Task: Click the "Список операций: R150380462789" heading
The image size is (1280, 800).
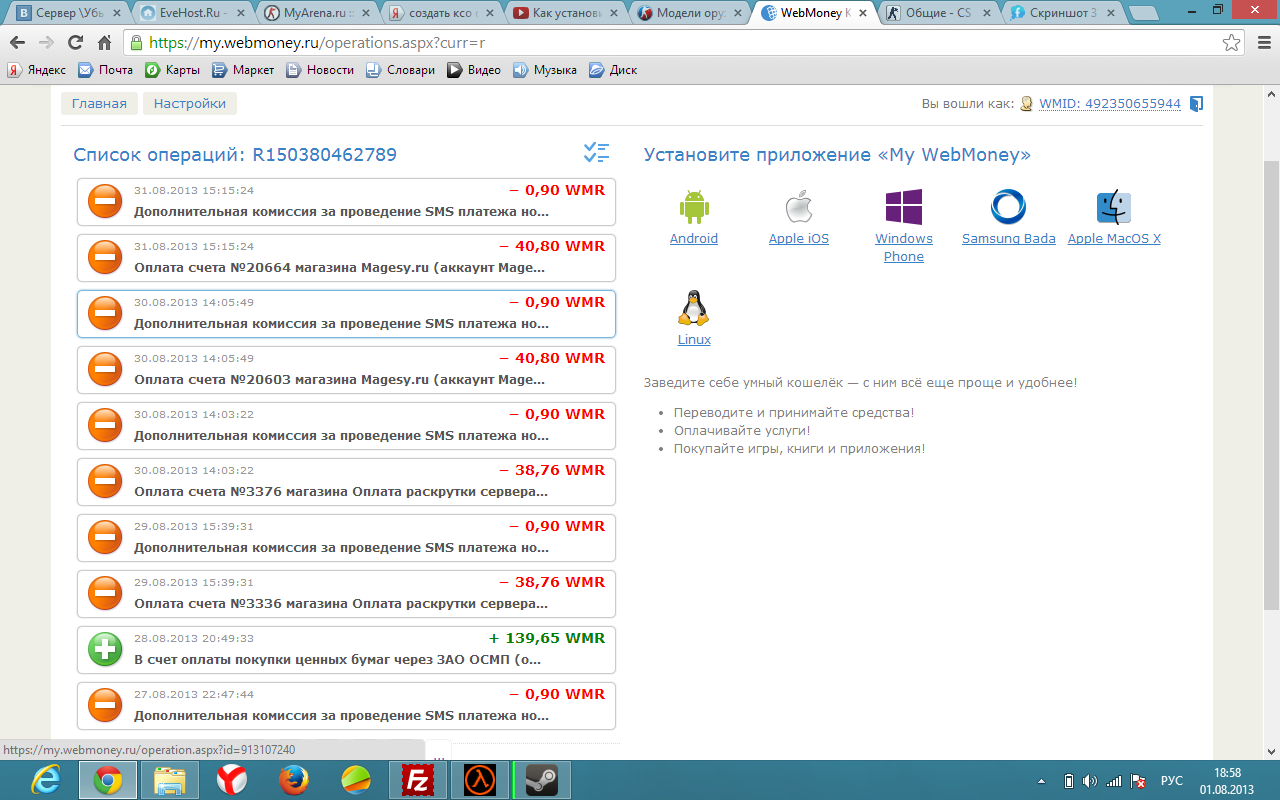Action: click(x=235, y=155)
